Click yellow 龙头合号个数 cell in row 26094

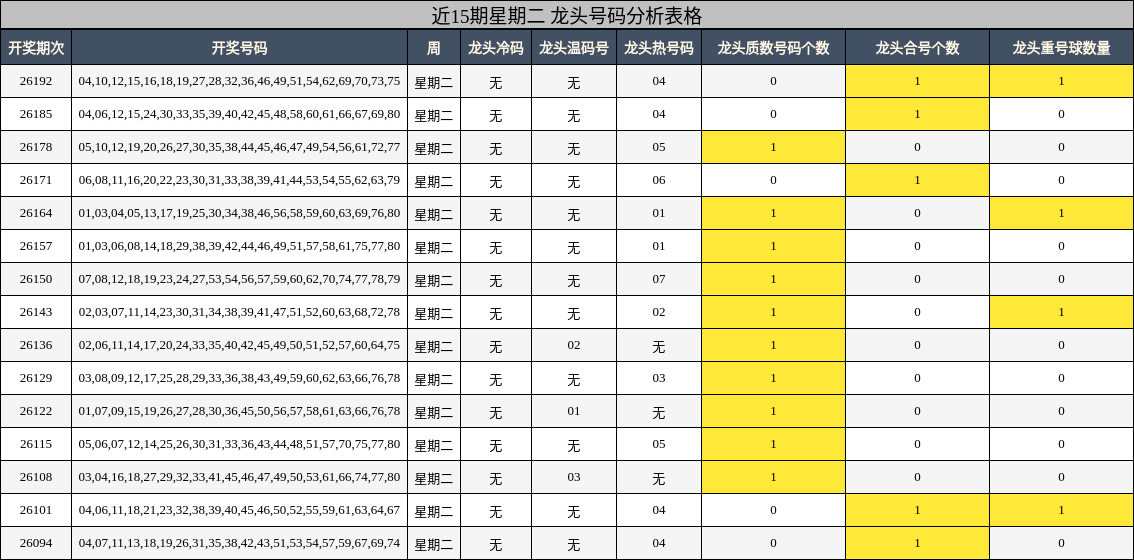[917, 543]
